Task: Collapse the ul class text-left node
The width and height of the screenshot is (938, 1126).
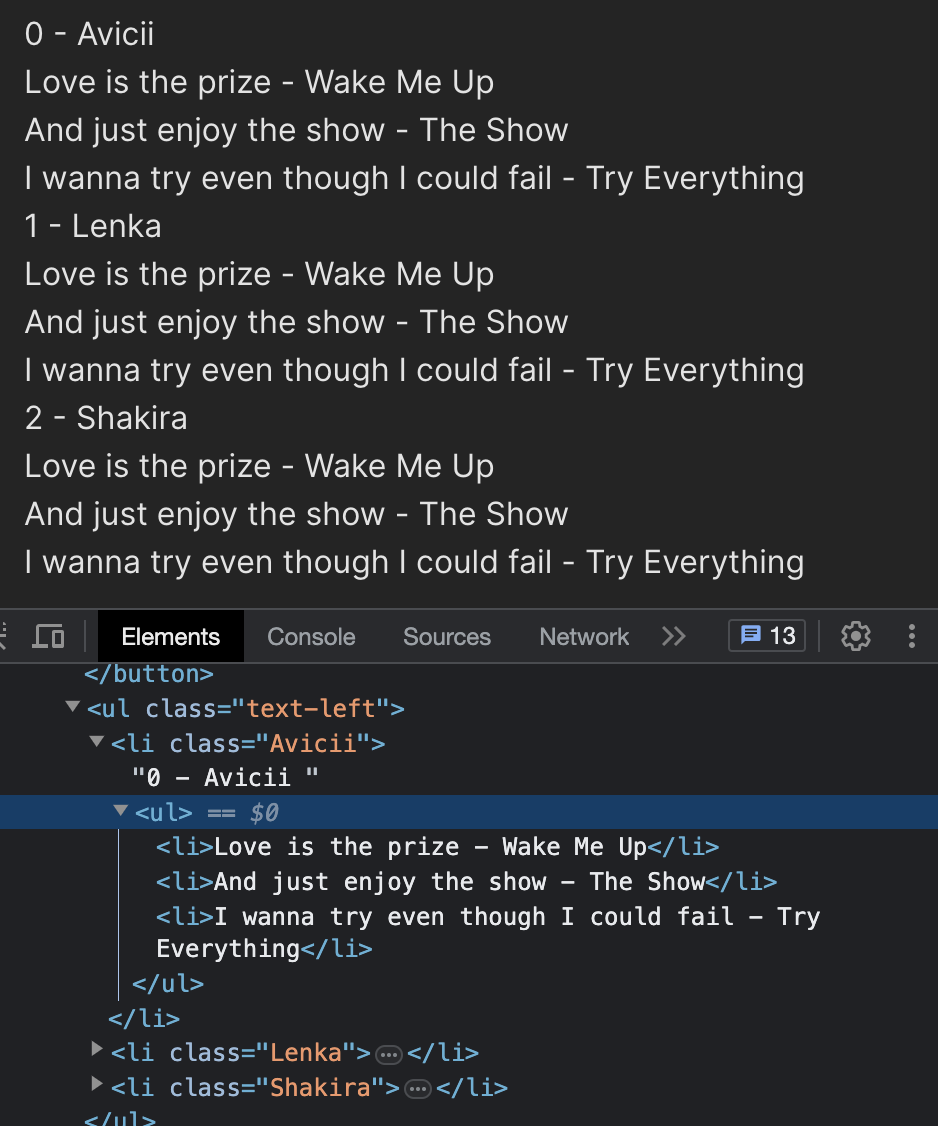Action: (73, 707)
